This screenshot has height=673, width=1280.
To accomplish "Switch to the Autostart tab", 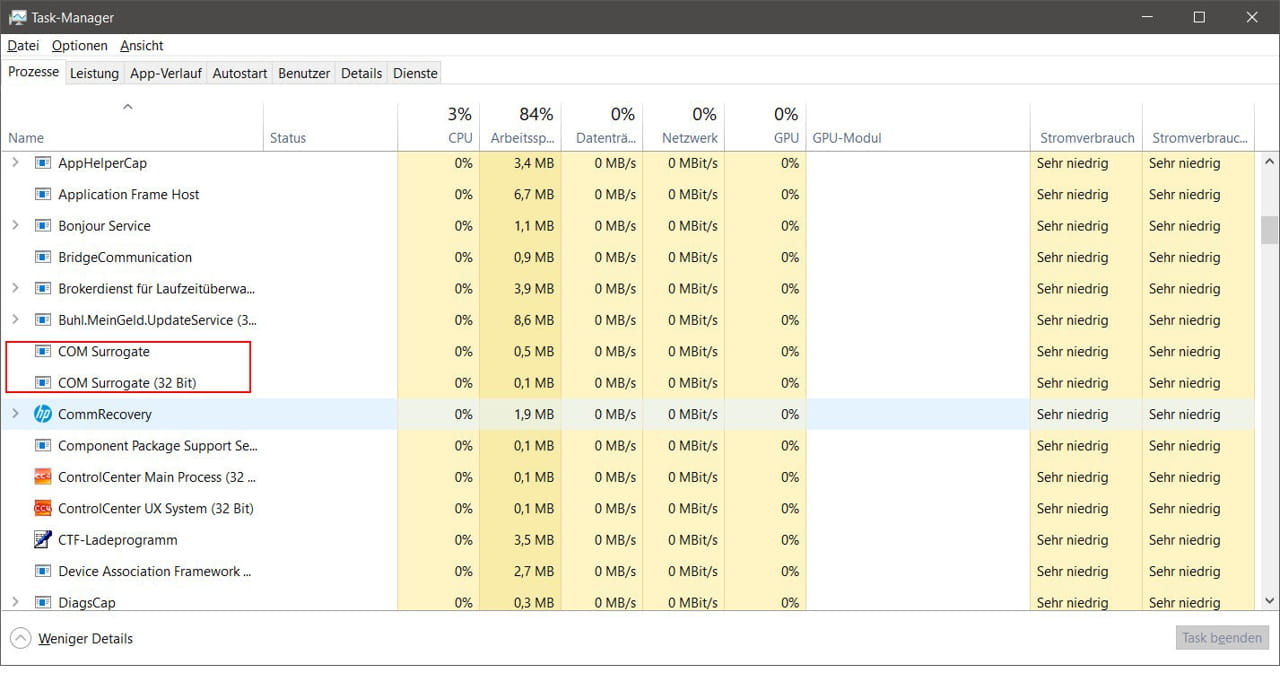I will tap(239, 72).
